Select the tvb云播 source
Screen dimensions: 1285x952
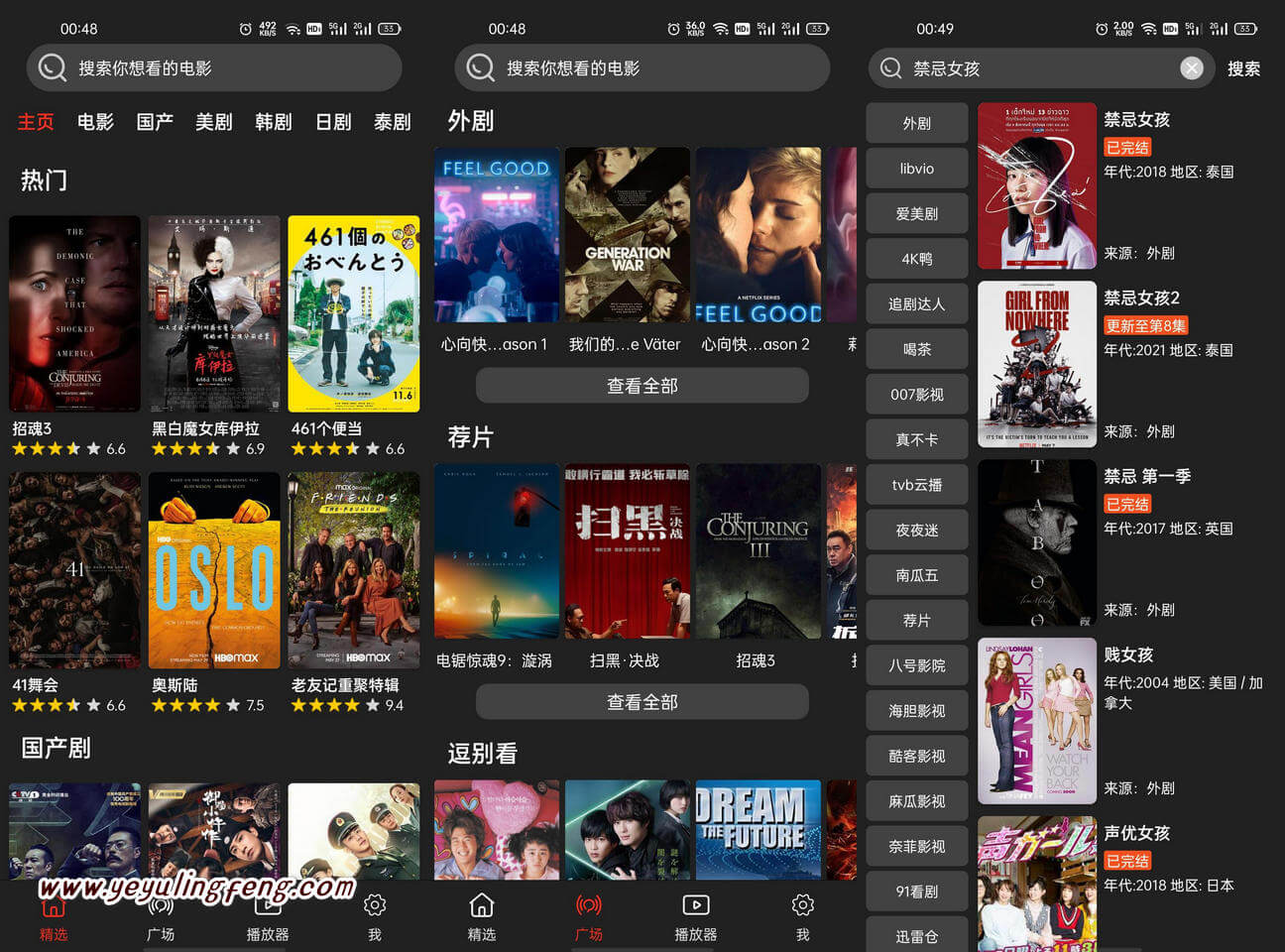917,485
